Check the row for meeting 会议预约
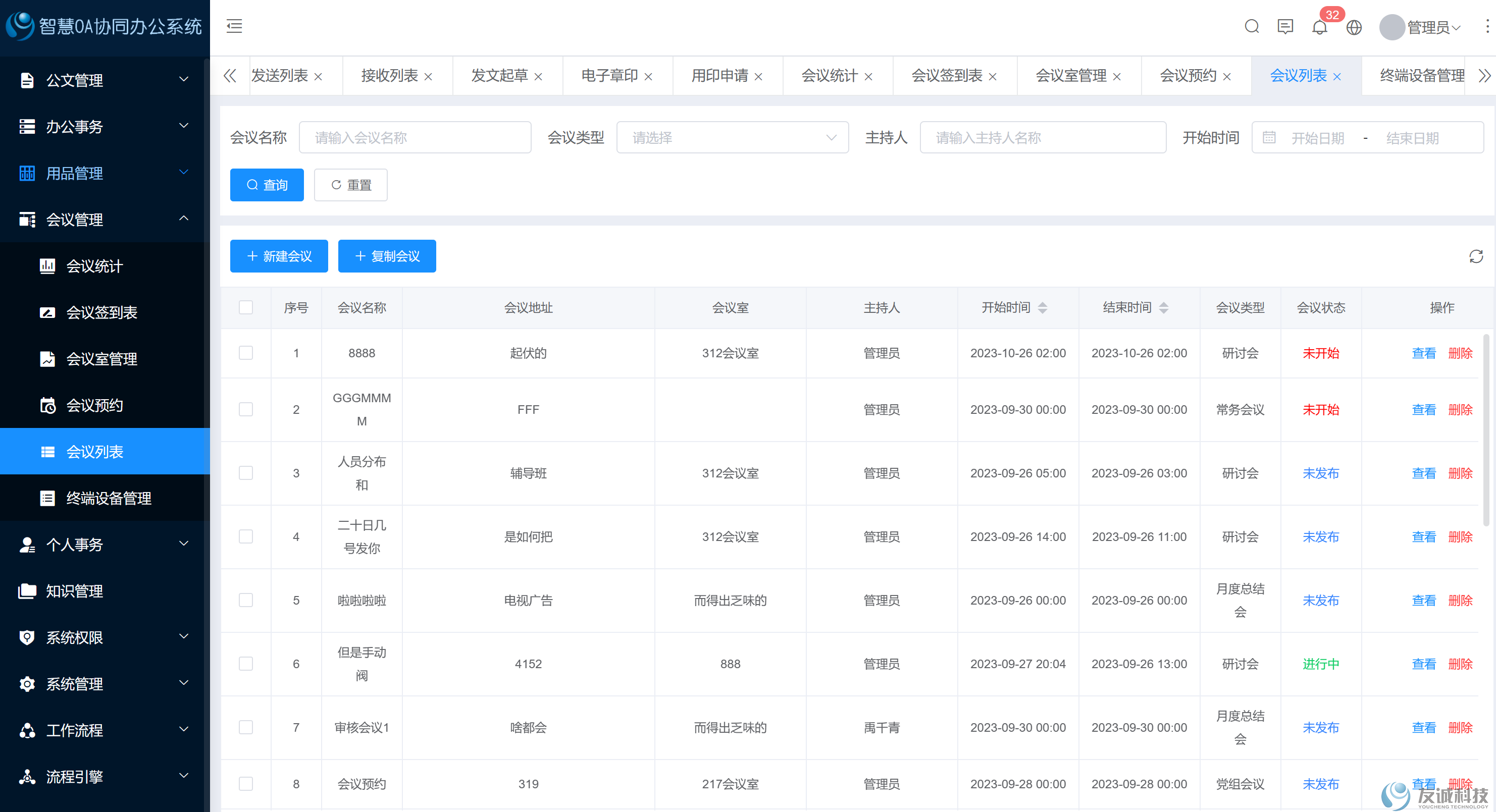This screenshot has height=812, width=1496. click(246, 784)
